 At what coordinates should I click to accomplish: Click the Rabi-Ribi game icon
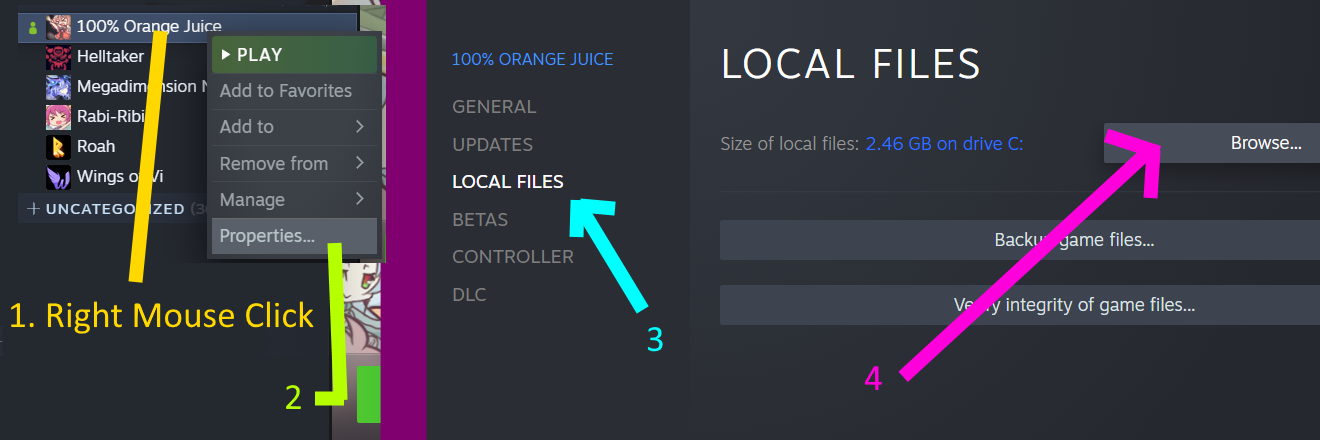pyautogui.click(x=58, y=117)
